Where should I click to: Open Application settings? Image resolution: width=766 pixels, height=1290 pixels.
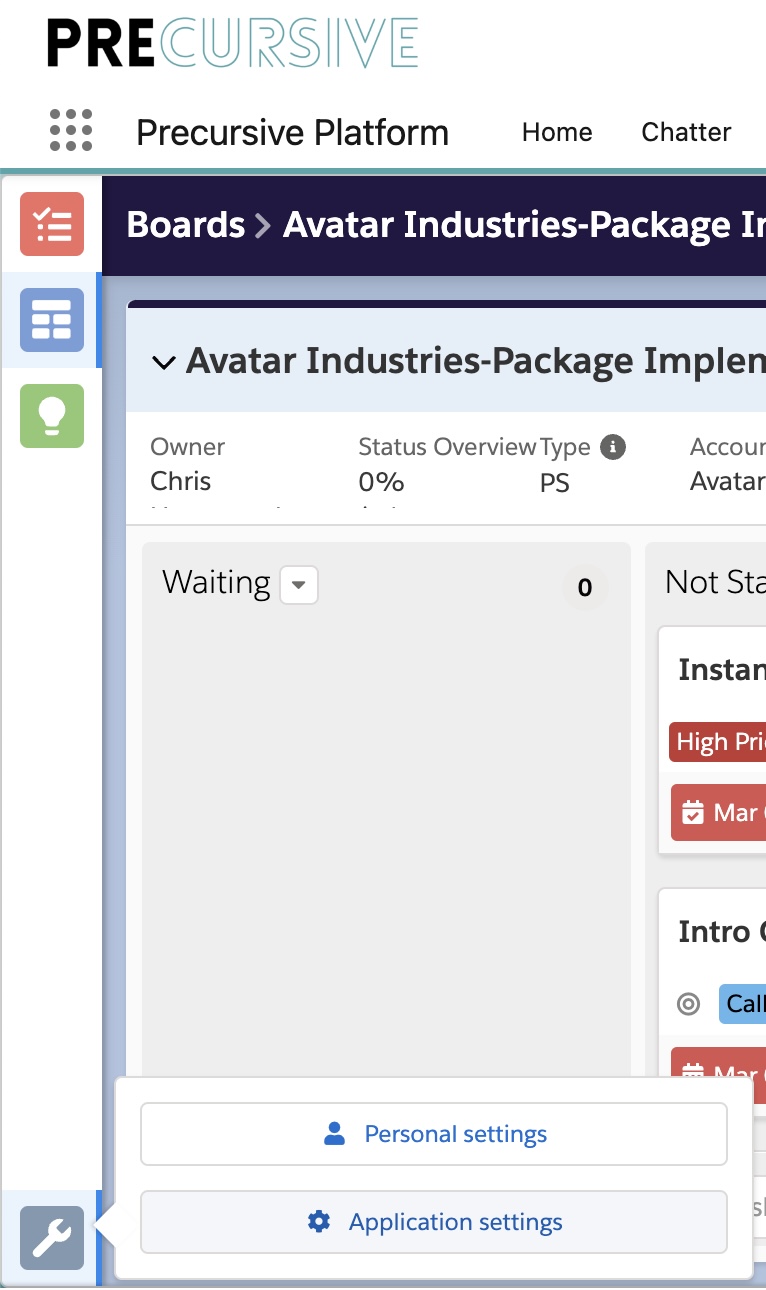[x=434, y=1222]
